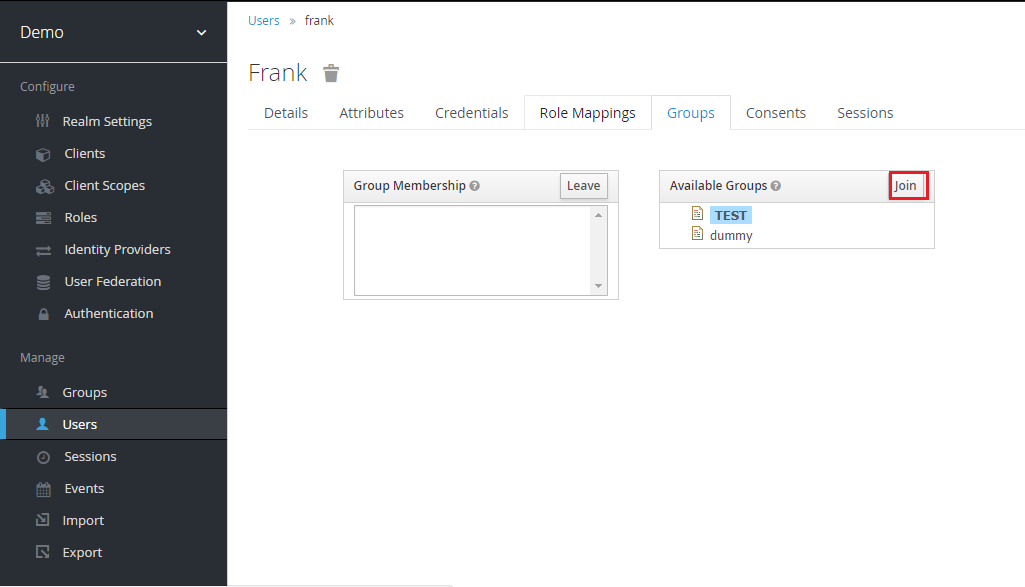Click the Users person icon in sidebar
This screenshot has height=587, width=1025.
(x=42, y=424)
